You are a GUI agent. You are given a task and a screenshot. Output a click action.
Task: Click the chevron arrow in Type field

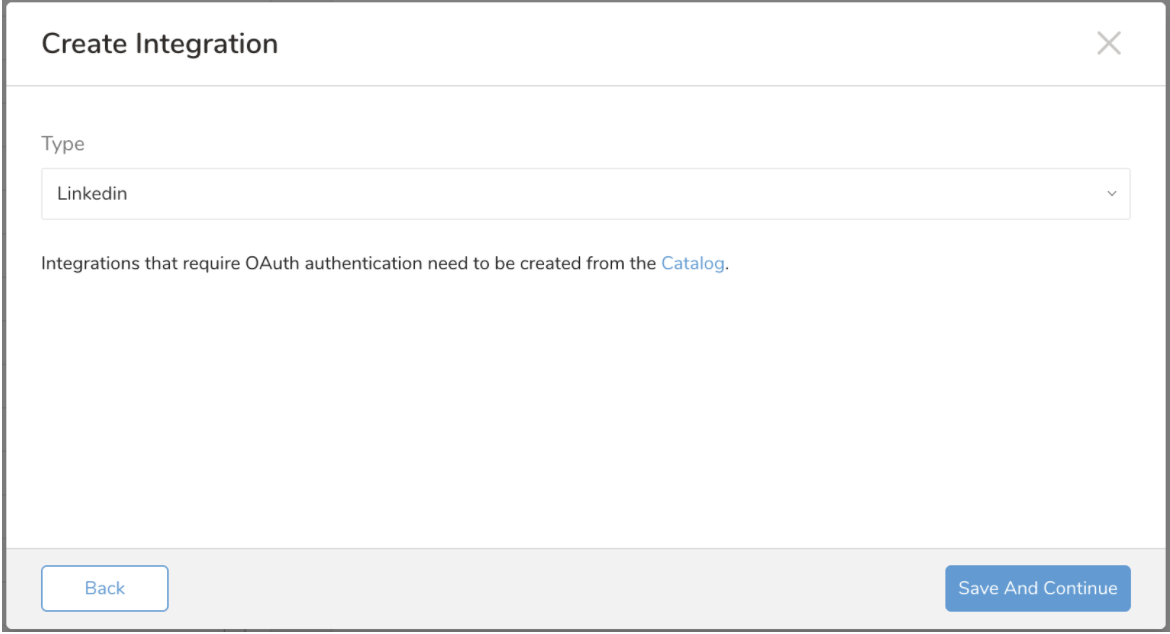point(1111,194)
